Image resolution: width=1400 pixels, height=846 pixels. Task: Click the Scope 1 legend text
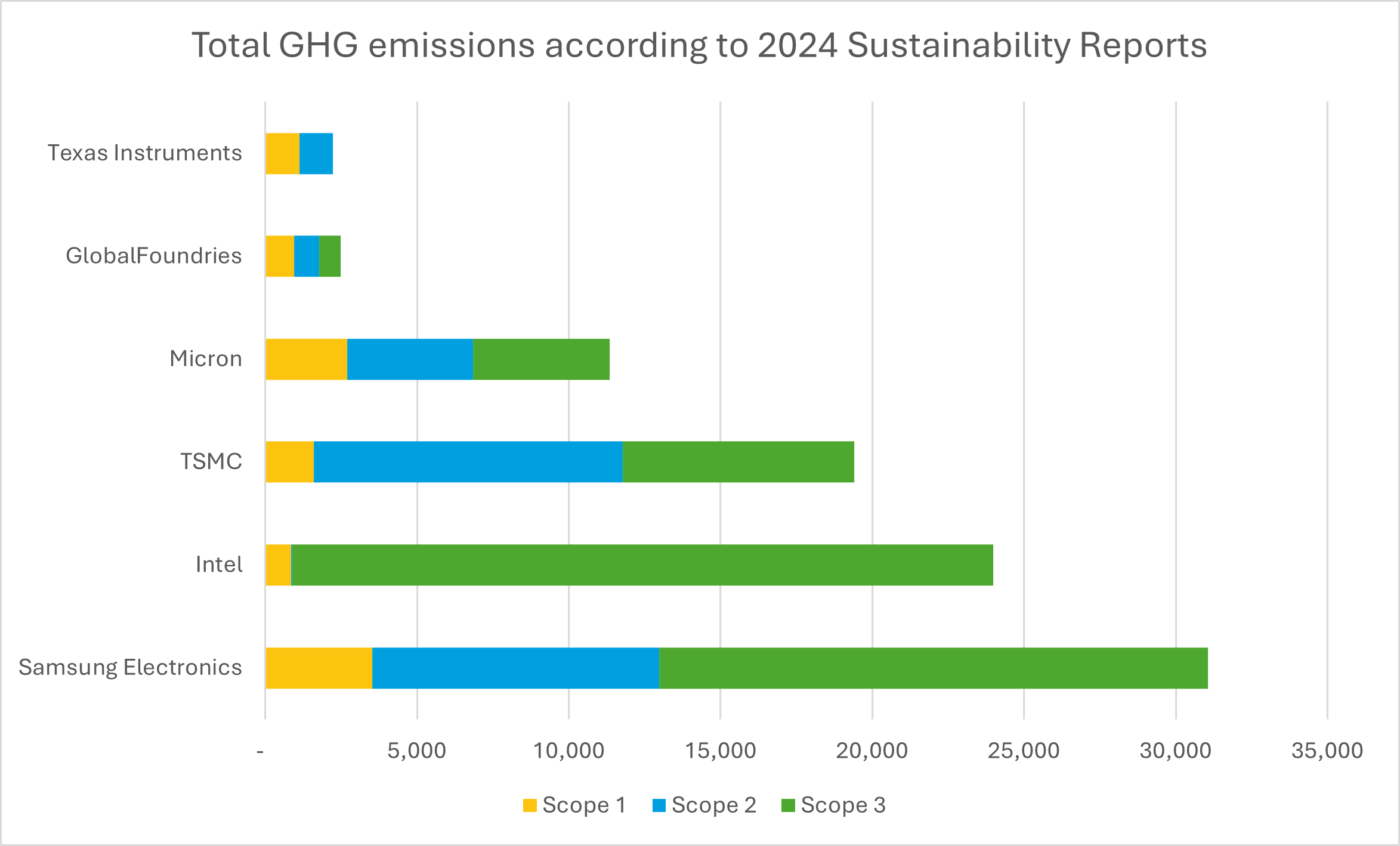pos(584,805)
